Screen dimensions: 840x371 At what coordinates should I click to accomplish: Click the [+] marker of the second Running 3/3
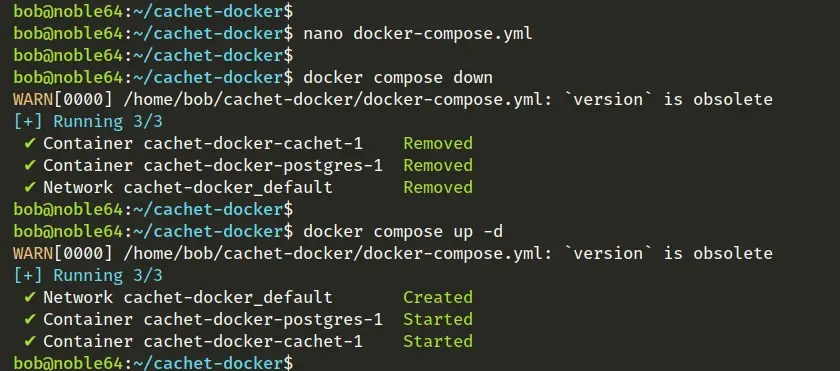click(28, 275)
